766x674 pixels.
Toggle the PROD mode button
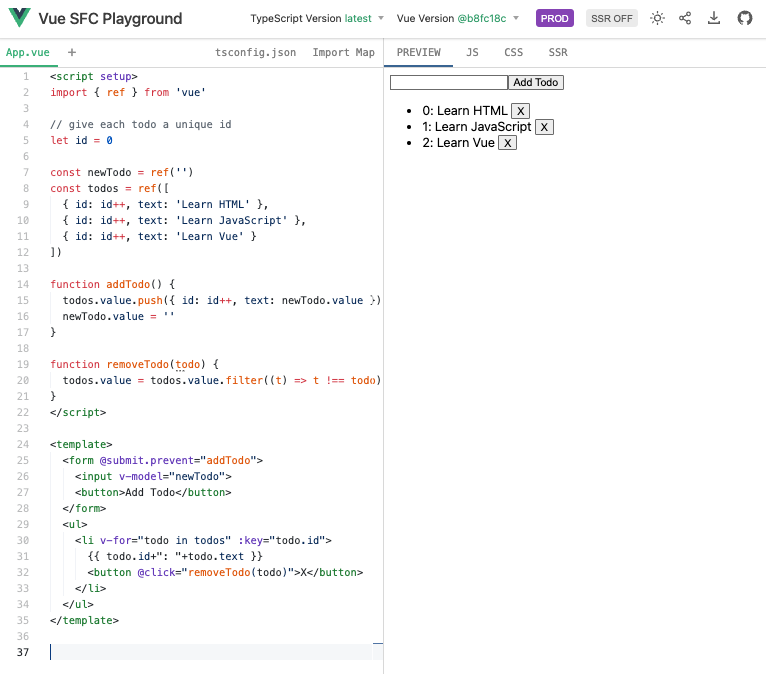[554, 19]
